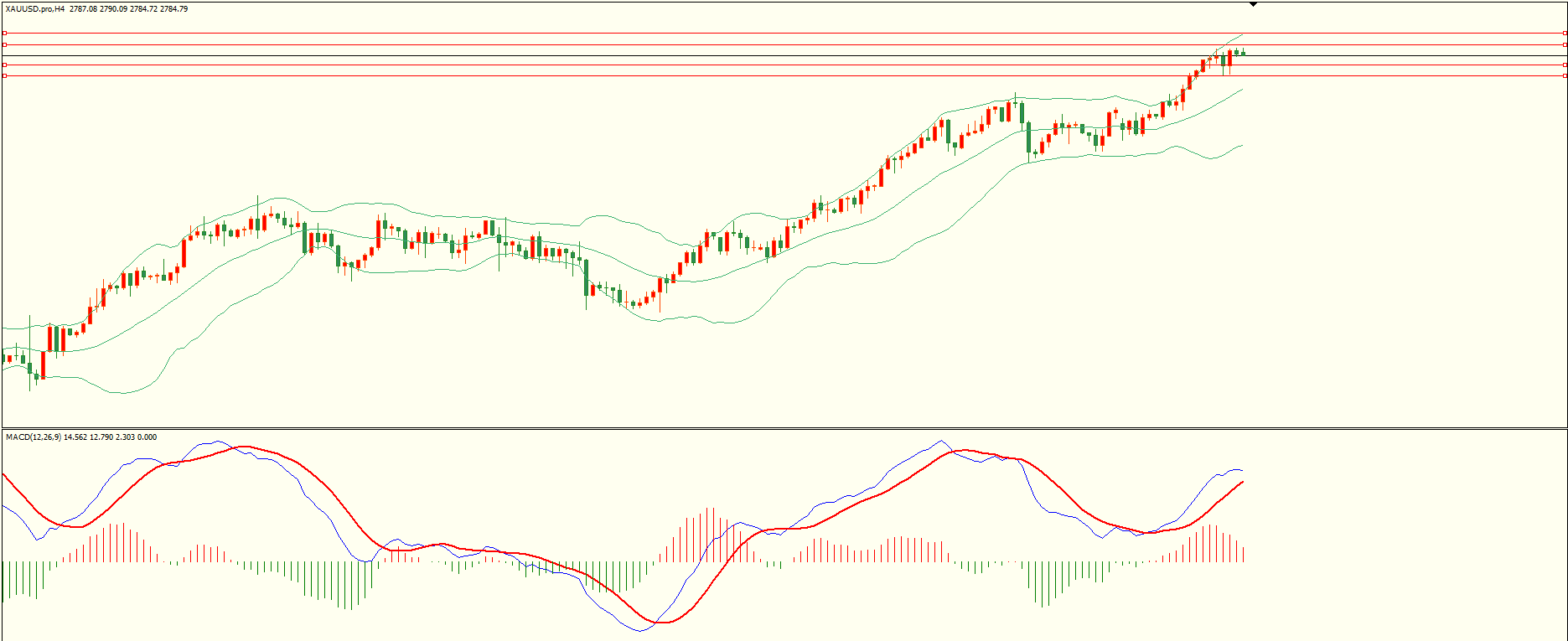Click left handle of second horizontal line from top
1568x641 pixels.
(4, 44)
